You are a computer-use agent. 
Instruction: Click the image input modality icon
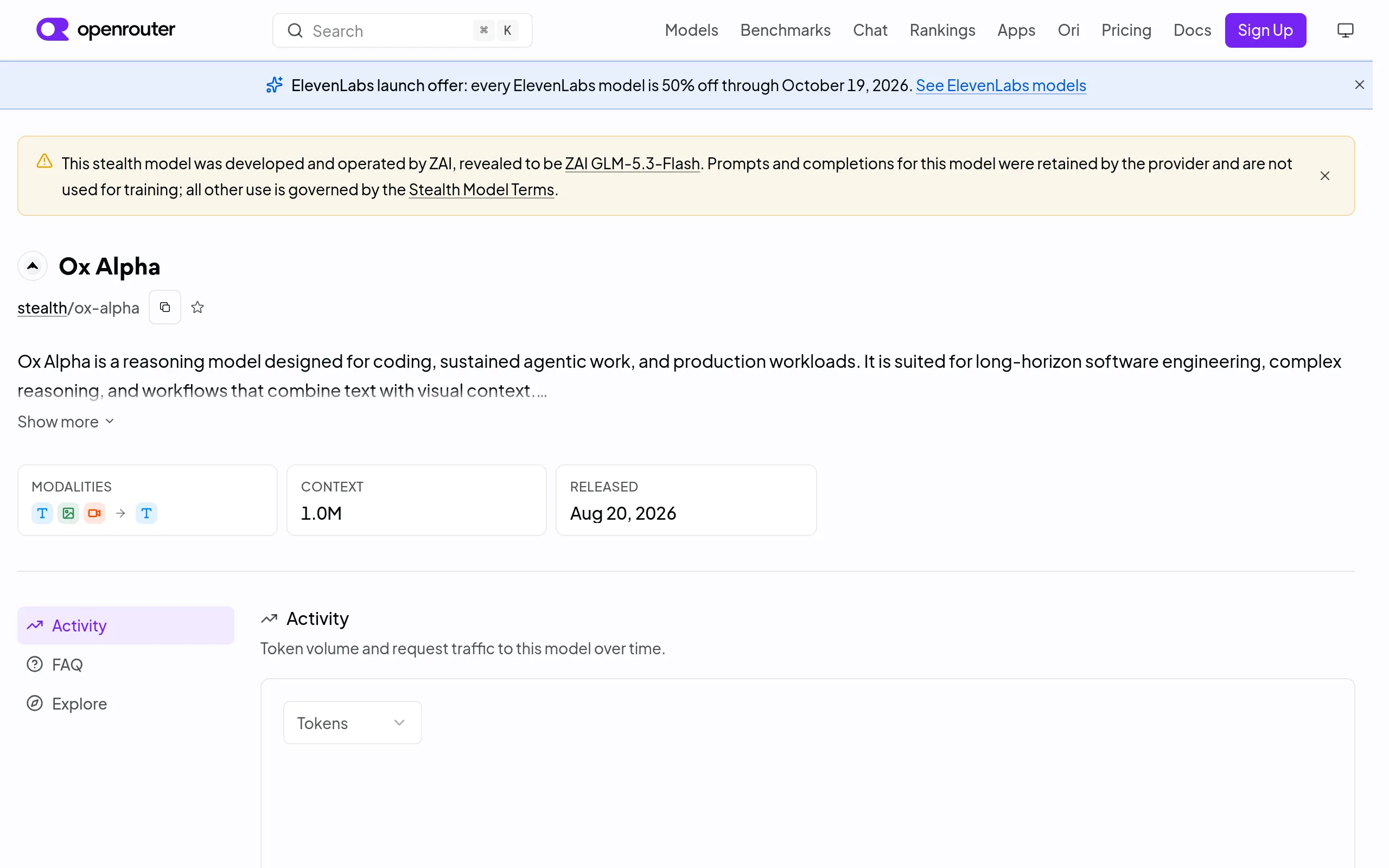68,513
